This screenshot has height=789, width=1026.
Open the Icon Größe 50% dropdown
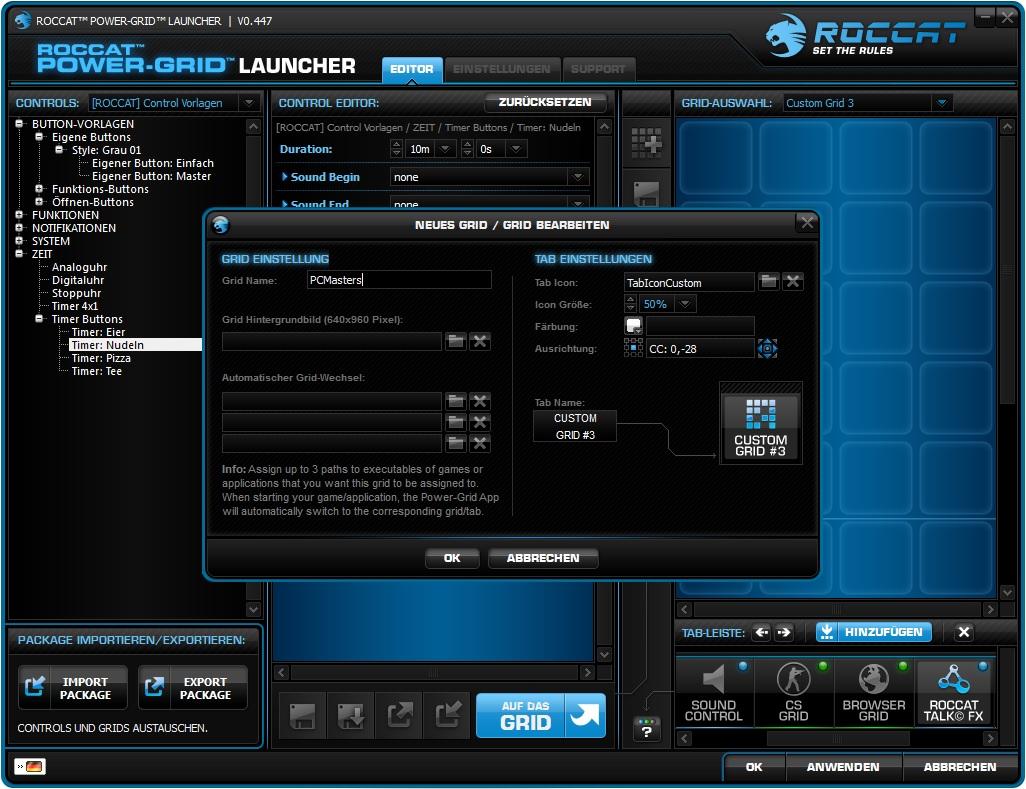tap(685, 304)
